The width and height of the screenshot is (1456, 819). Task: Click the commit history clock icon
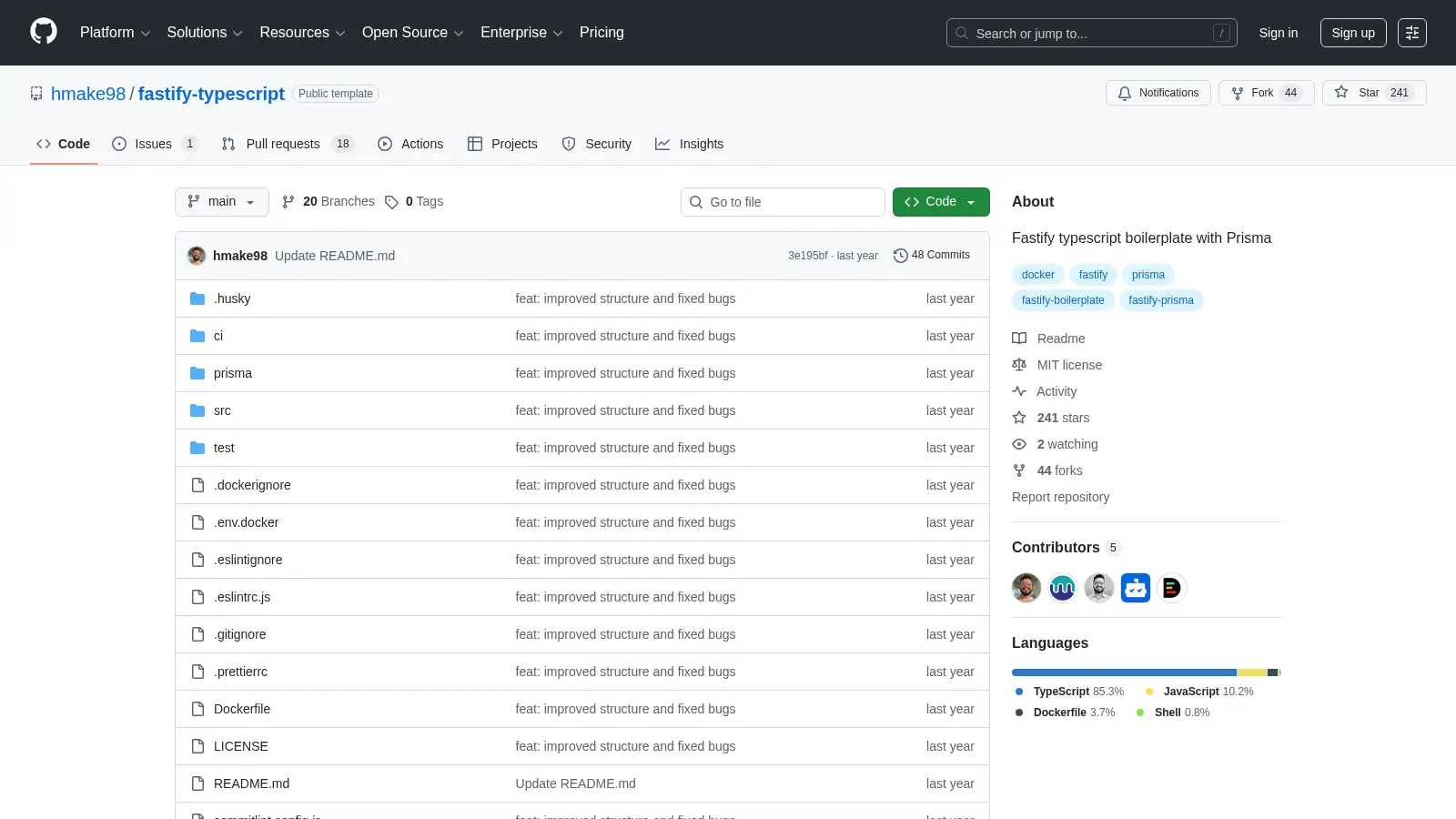[901, 256]
